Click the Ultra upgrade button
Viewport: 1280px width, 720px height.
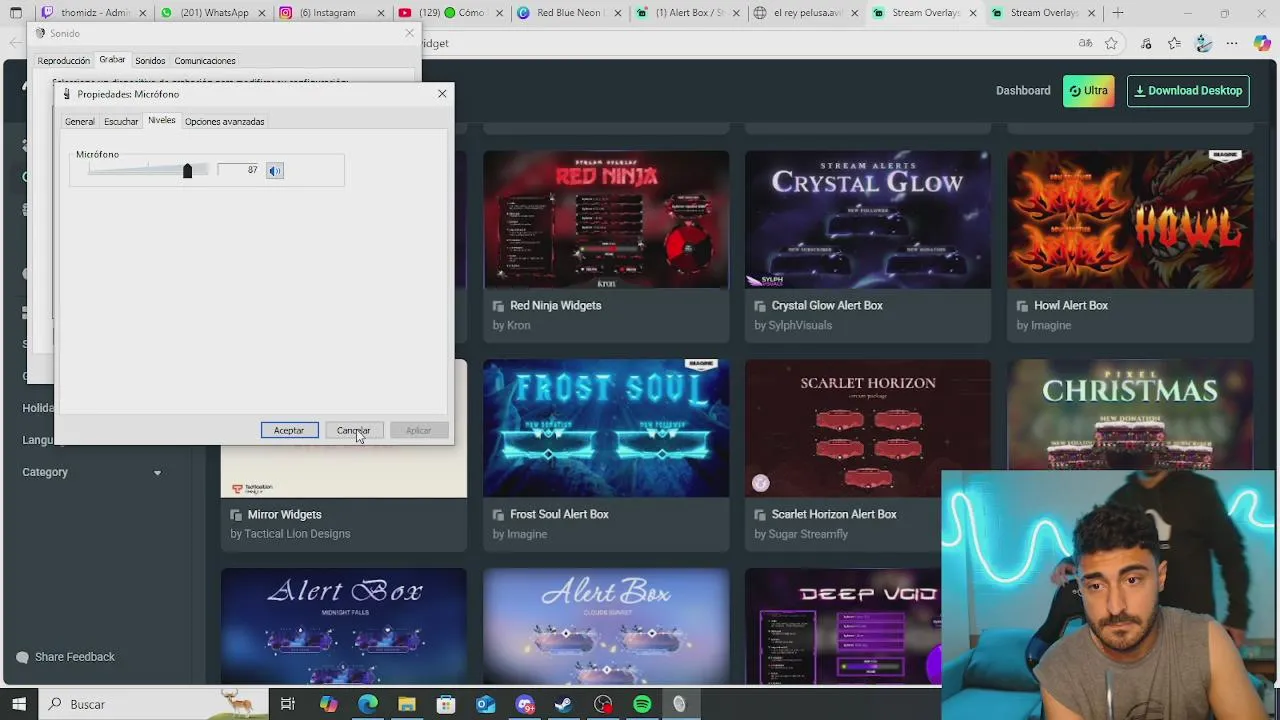[x=1088, y=90]
